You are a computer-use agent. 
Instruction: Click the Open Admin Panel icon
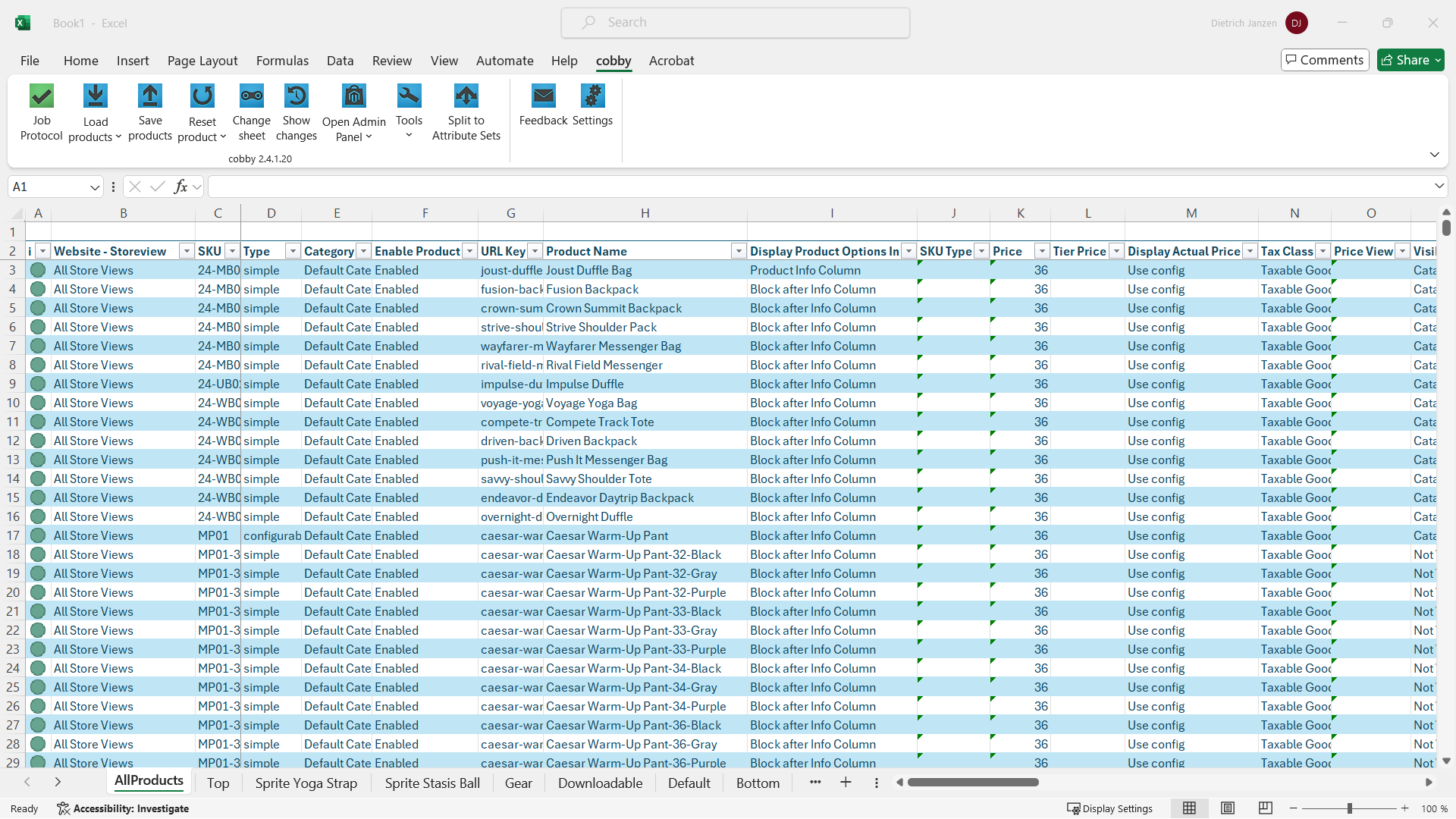pos(353,97)
